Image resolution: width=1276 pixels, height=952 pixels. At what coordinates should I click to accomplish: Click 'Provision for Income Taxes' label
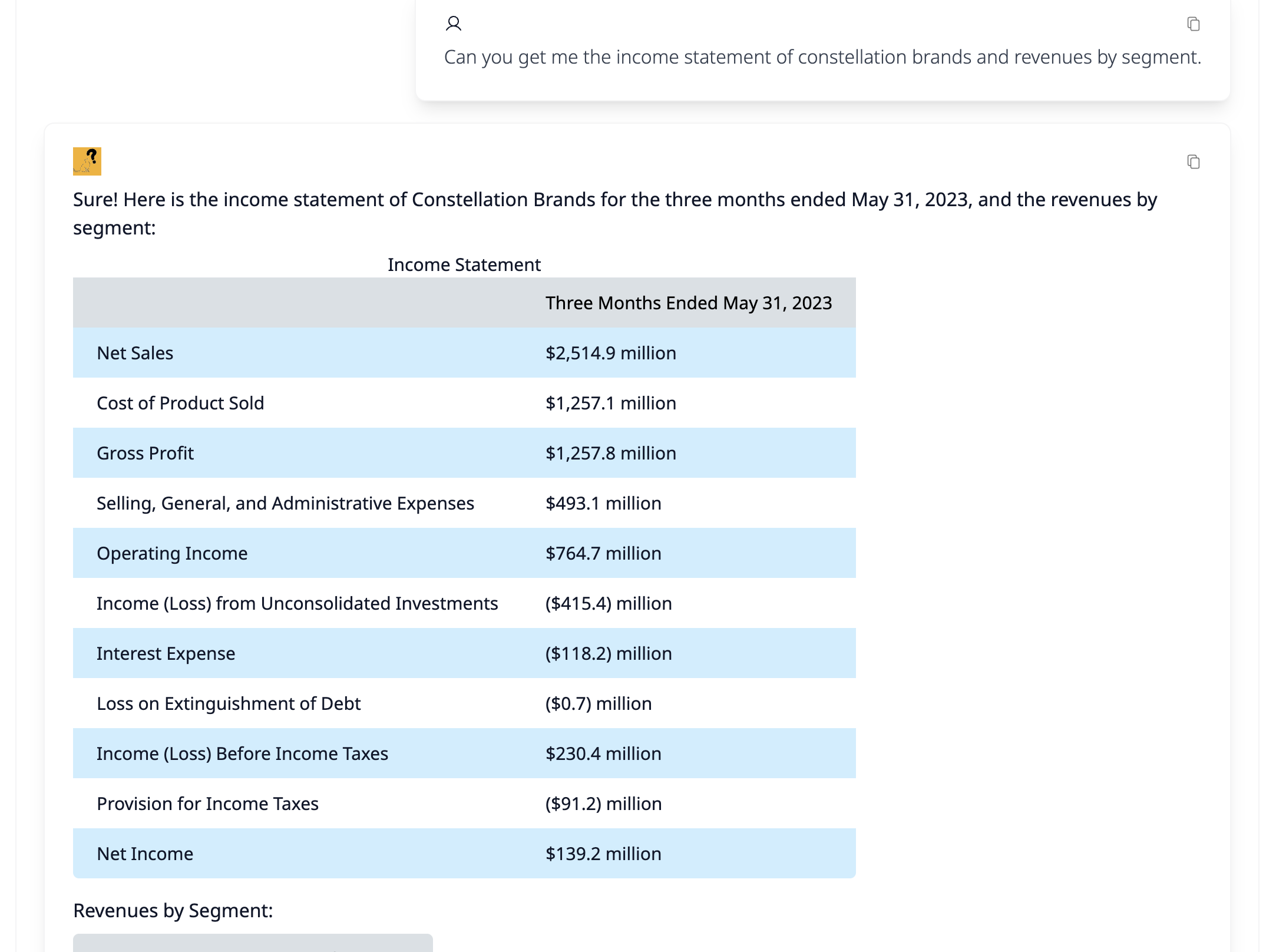pyautogui.click(x=207, y=804)
